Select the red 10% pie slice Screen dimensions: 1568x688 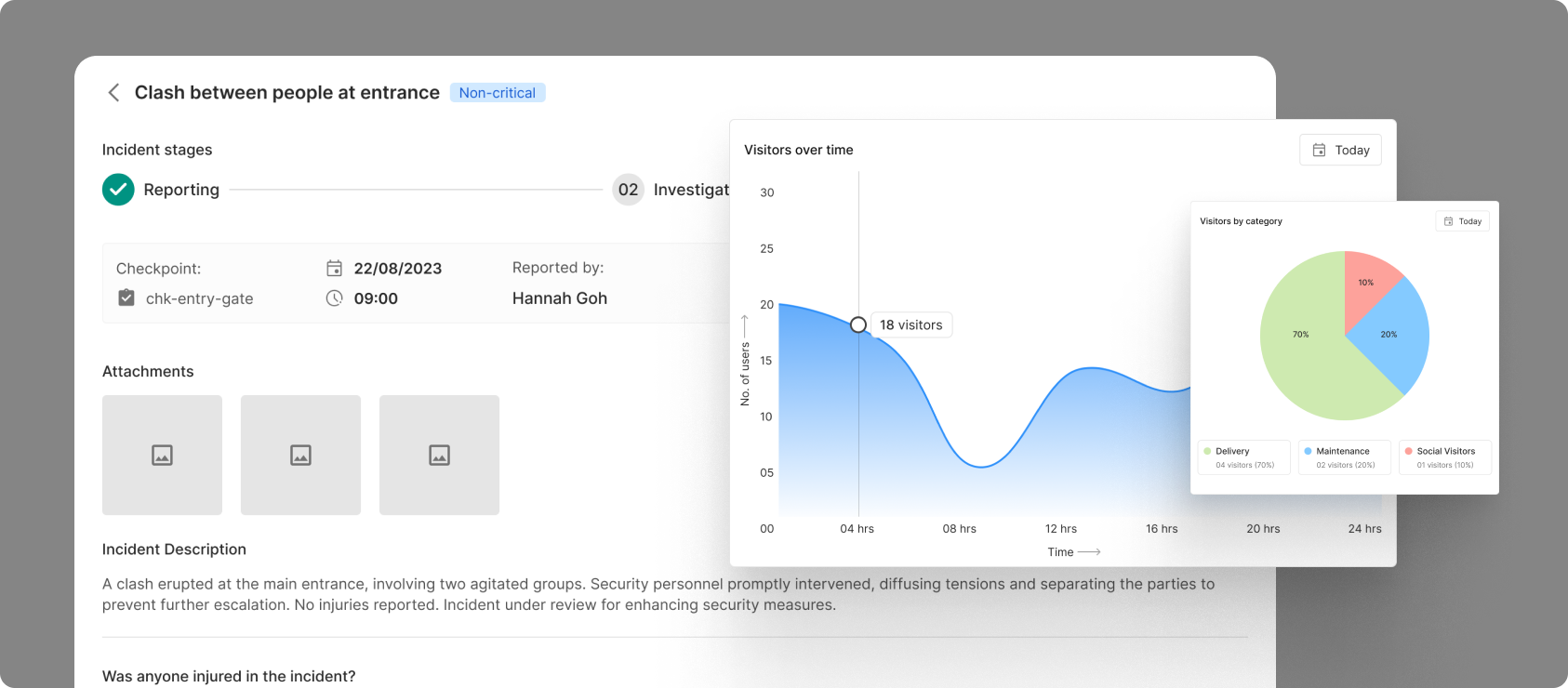click(1365, 282)
